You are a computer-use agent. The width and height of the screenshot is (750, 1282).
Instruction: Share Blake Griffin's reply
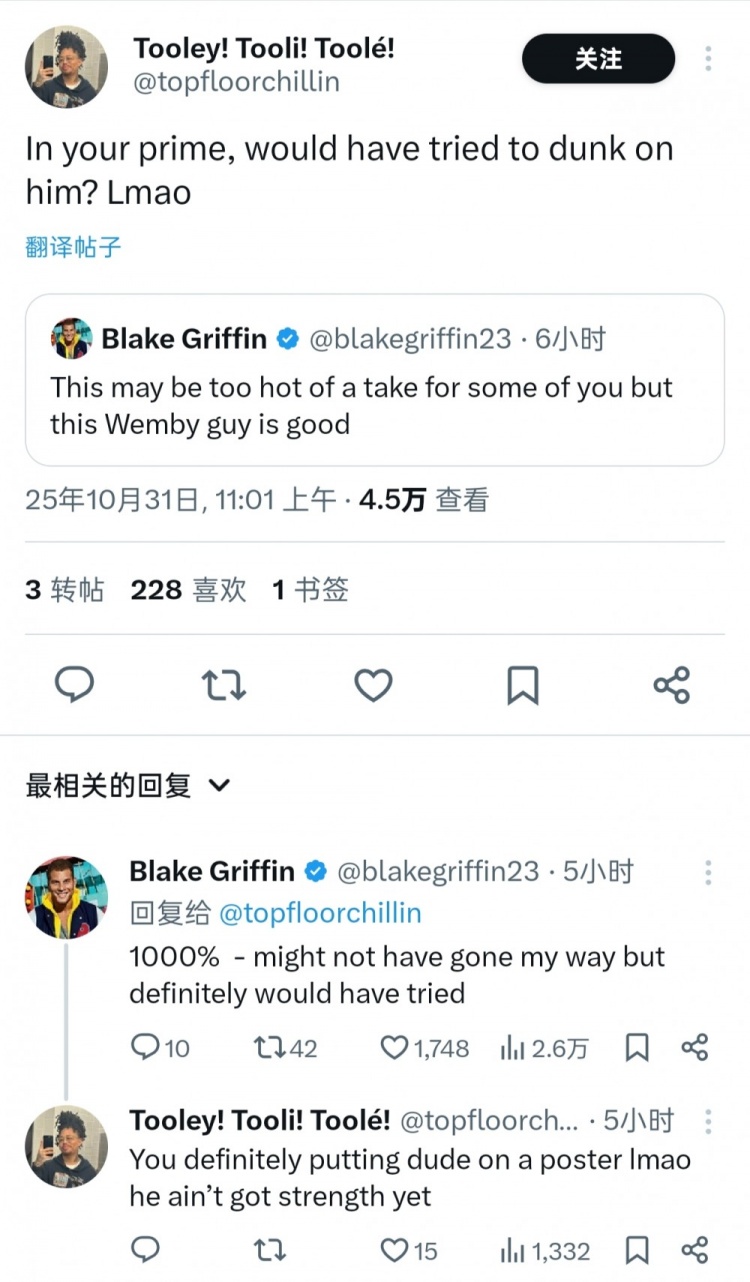[694, 1047]
